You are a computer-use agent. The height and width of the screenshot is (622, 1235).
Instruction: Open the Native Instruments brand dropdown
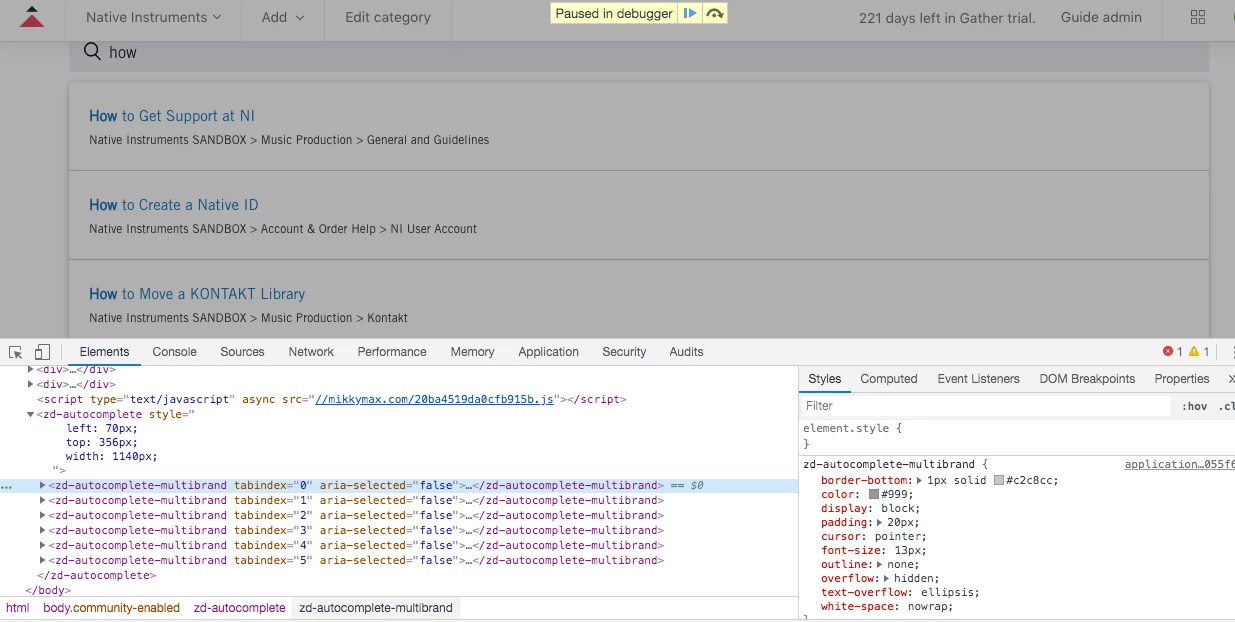(153, 17)
